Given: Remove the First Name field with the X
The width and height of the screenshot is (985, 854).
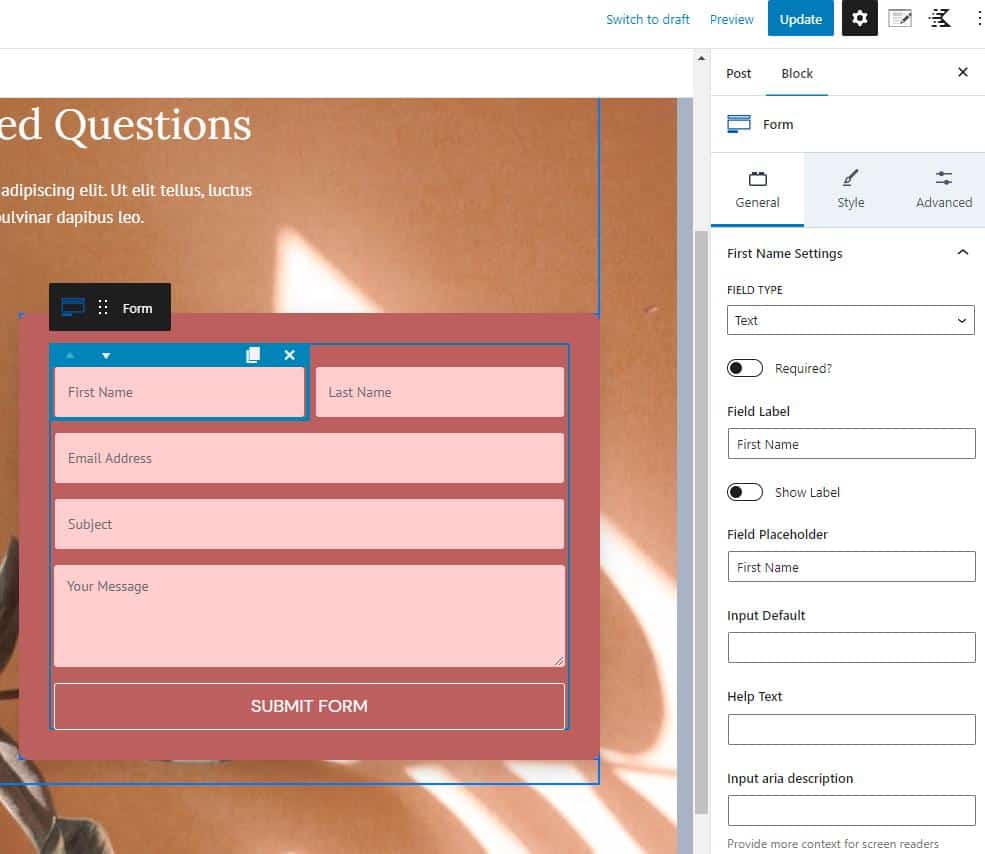Looking at the screenshot, I should coord(290,355).
